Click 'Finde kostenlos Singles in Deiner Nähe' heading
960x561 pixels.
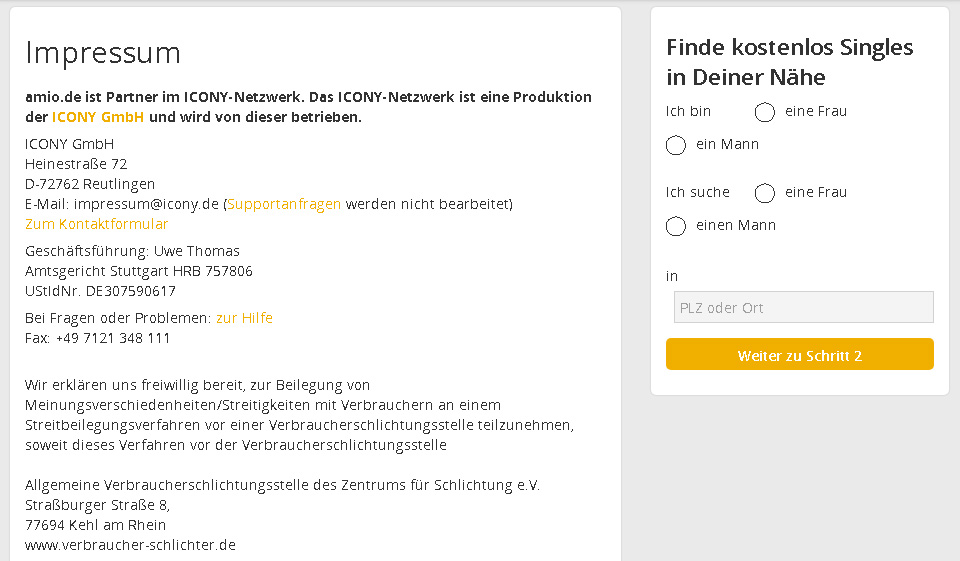tap(789, 62)
